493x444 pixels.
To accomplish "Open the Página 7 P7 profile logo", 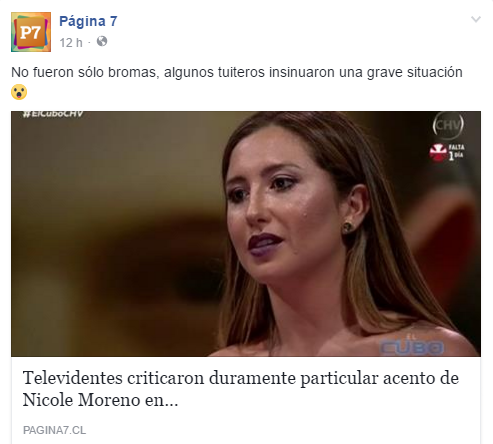I will pyautogui.click(x=31, y=32).
